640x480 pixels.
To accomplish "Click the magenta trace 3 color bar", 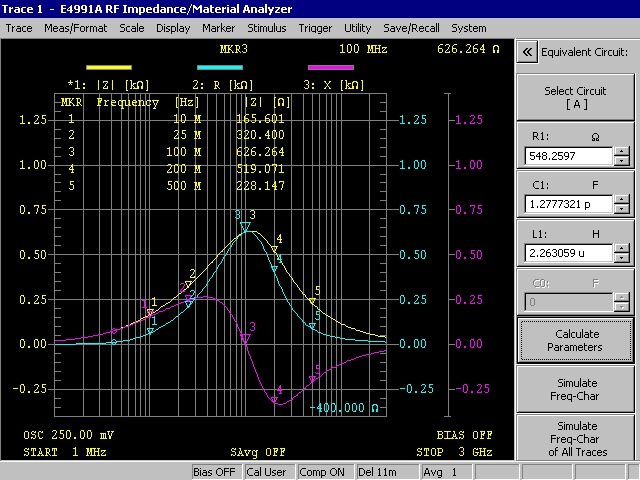I will [331, 67].
